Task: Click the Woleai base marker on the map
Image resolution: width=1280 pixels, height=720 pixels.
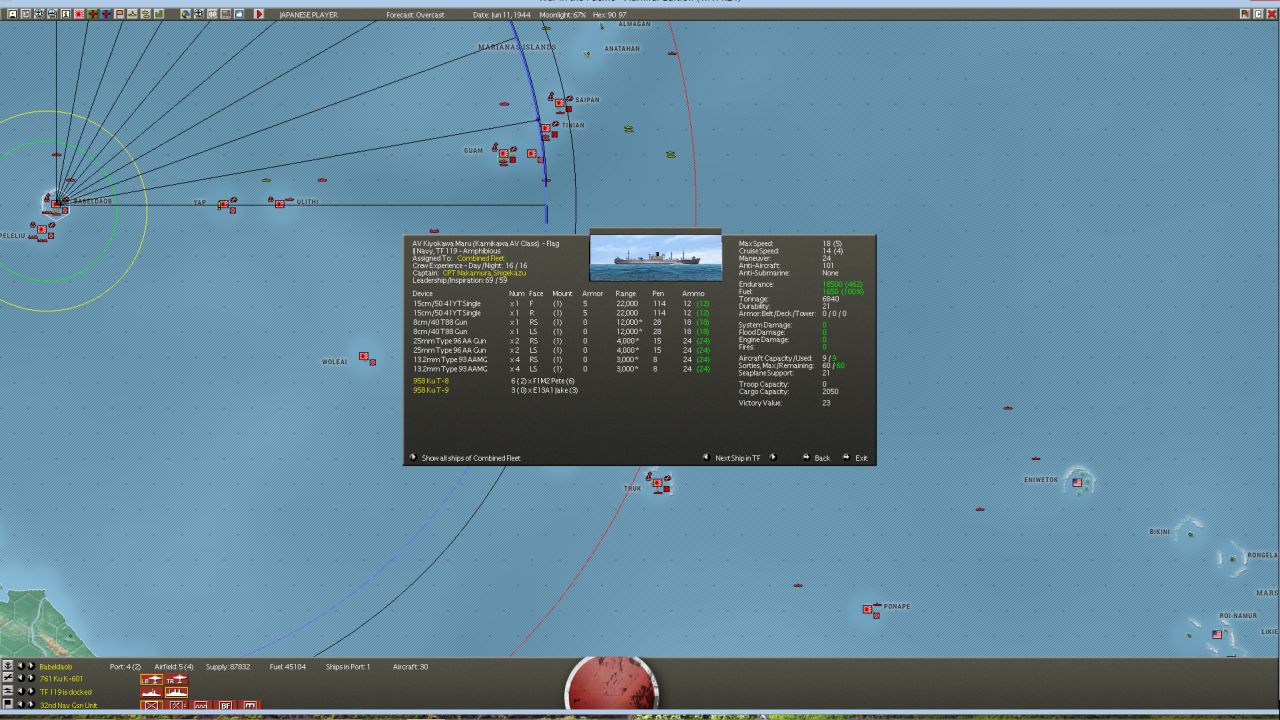Action: point(364,356)
